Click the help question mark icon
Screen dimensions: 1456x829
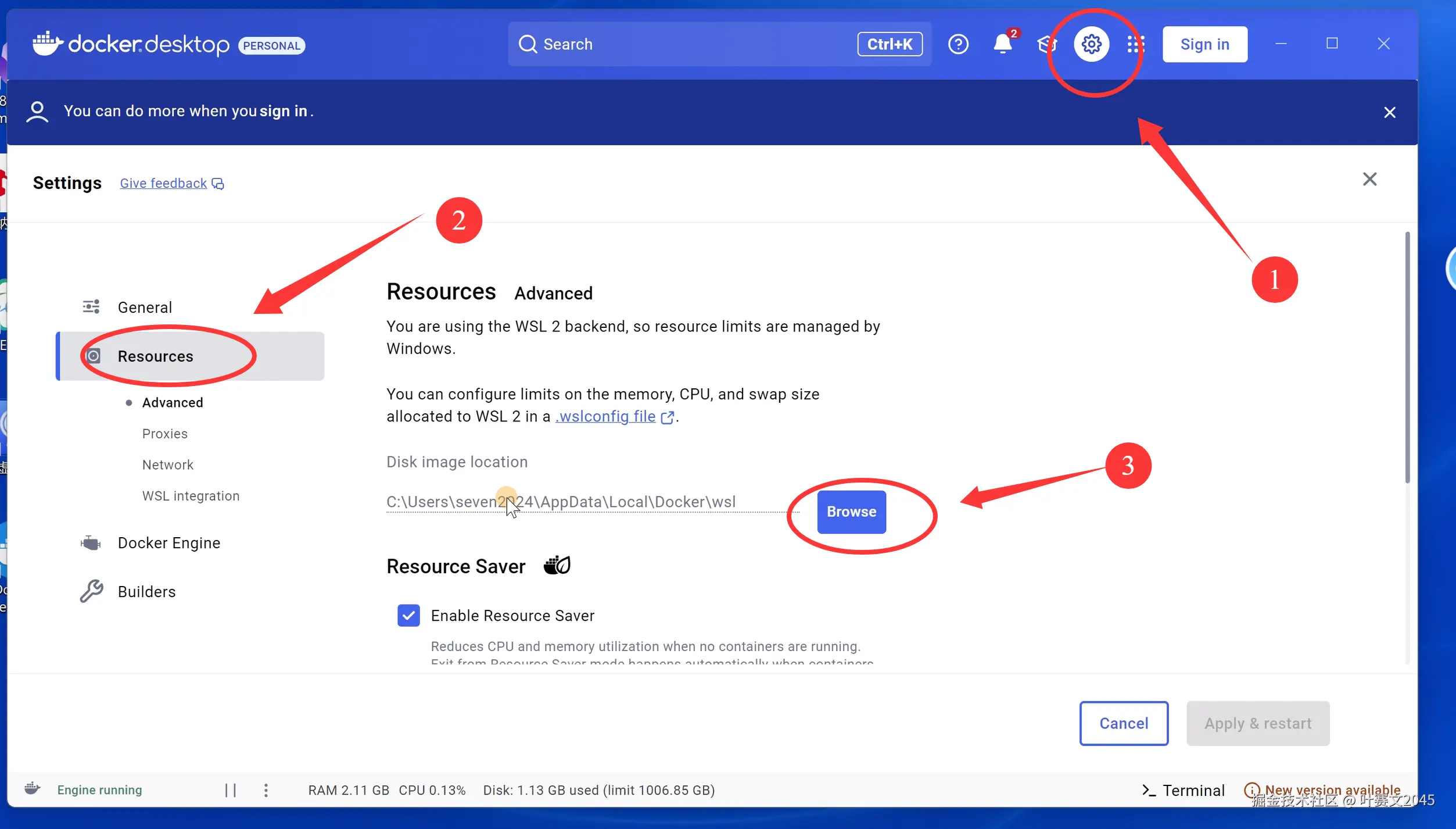958,44
